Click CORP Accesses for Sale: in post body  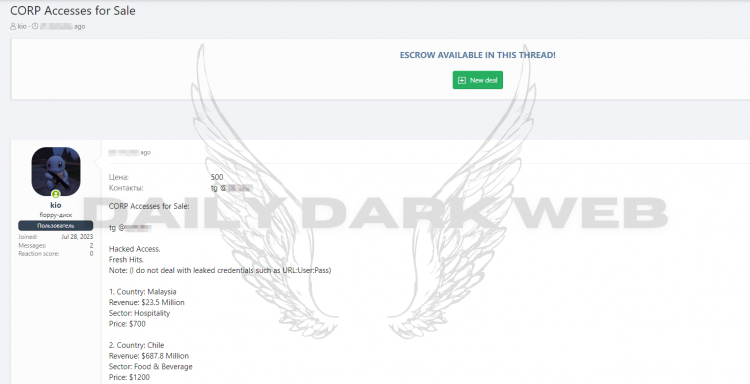pos(149,206)
